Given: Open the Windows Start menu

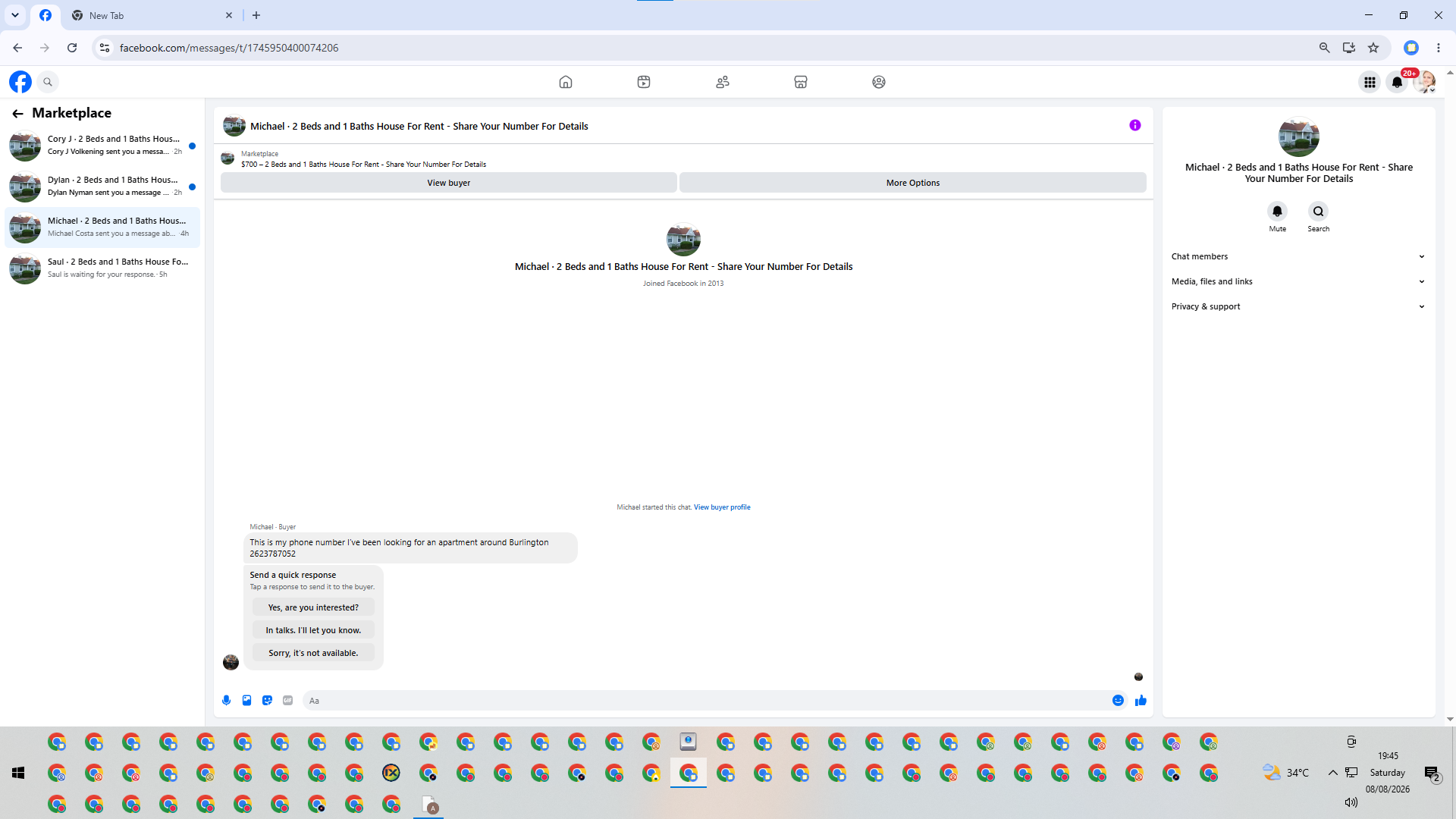Looking at the screenshot, I should tap(18, 773).
